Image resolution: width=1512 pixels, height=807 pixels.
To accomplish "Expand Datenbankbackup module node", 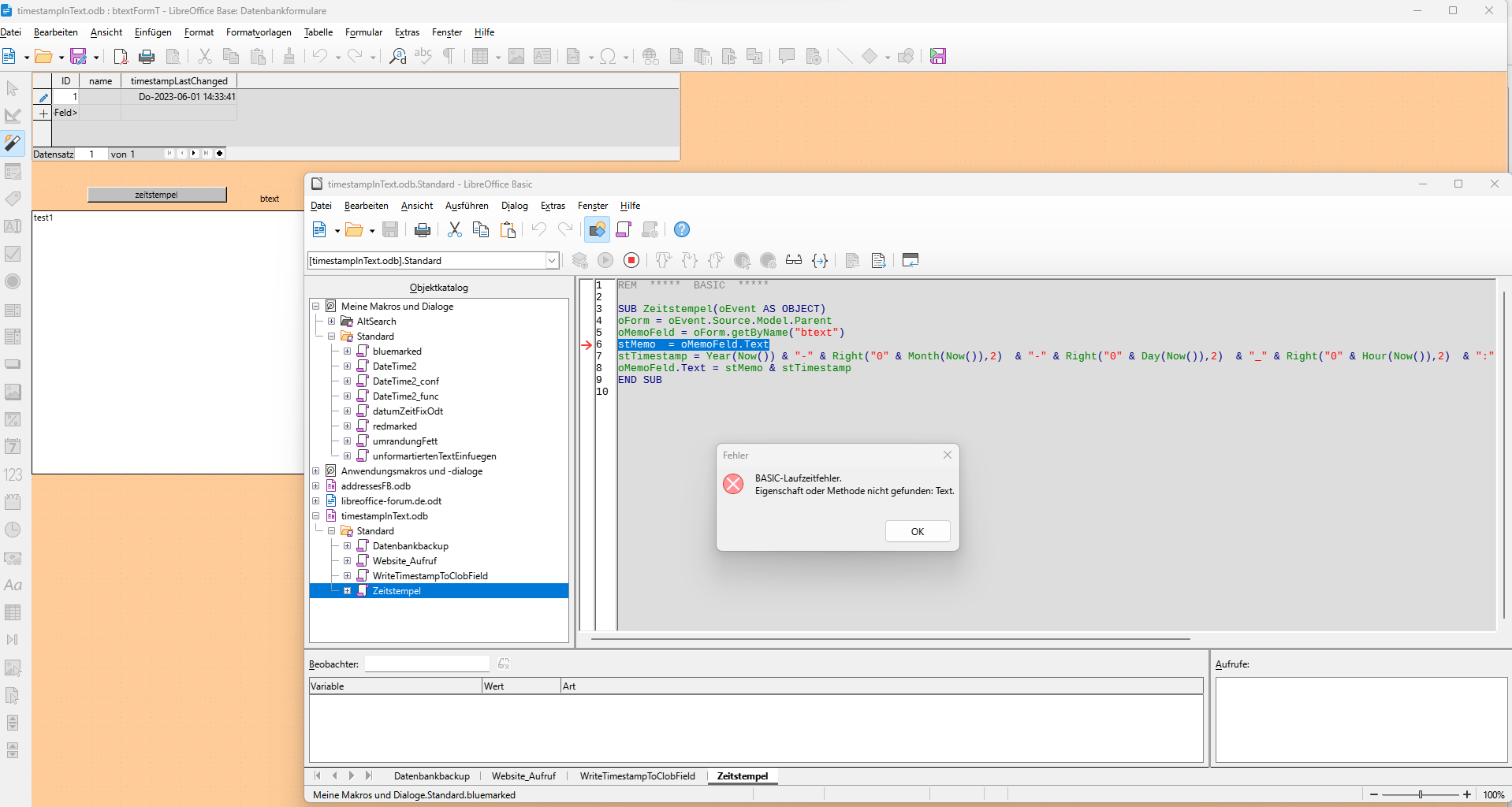I will click(x=347, y=546).
